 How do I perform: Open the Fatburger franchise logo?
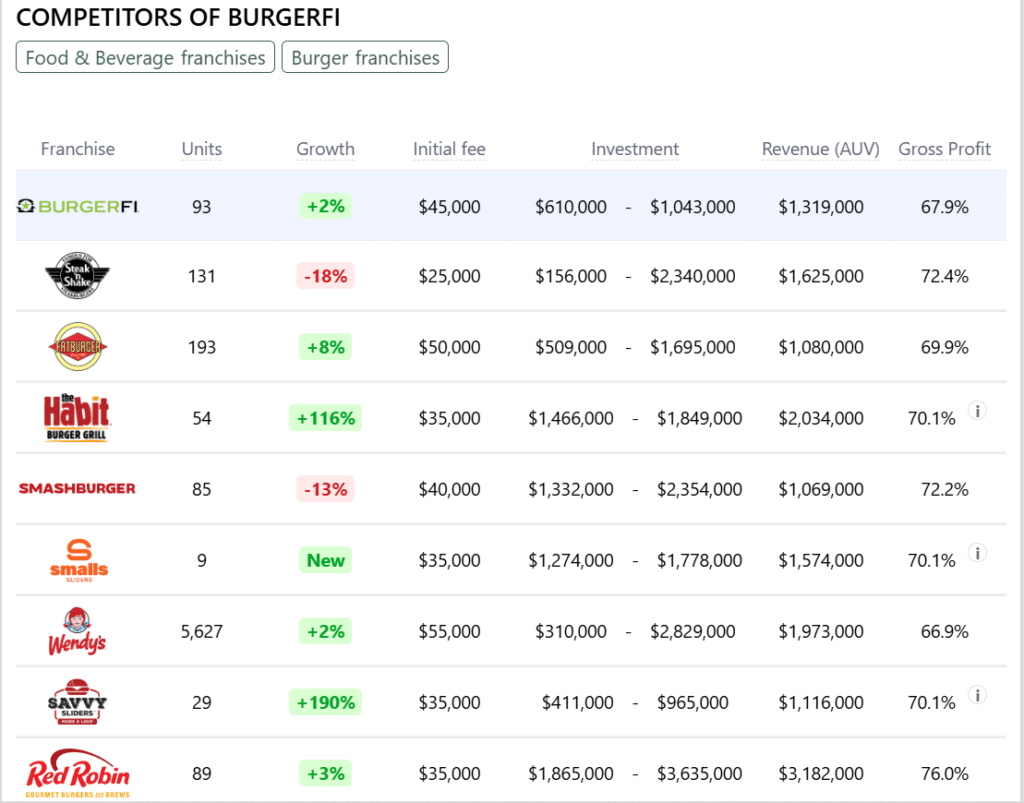pyautogui.click(x=78, y=347)
